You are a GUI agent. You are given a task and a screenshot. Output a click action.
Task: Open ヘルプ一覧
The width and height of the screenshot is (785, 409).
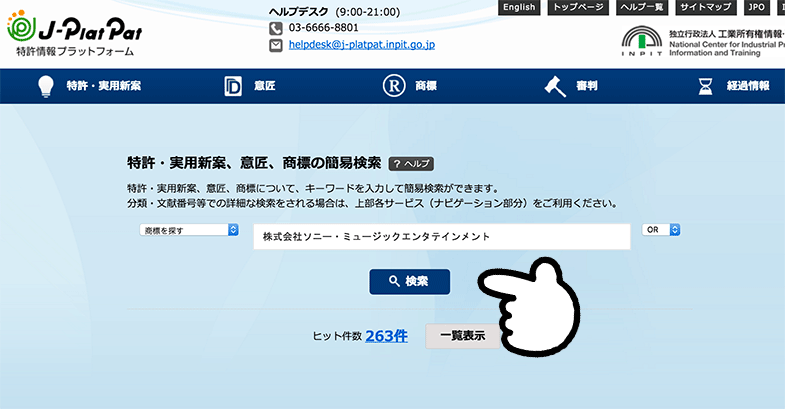click(642, 7)
